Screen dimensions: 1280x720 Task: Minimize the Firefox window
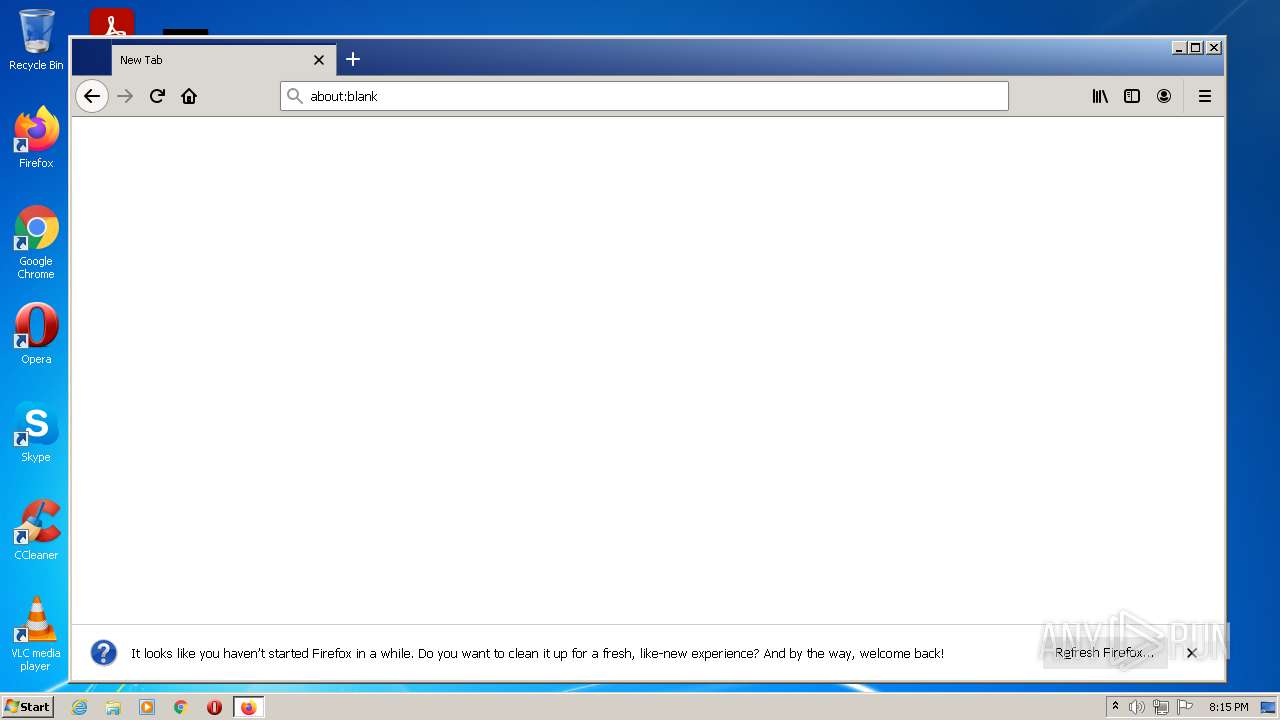pyautogui.click(x=1179, y=47)
